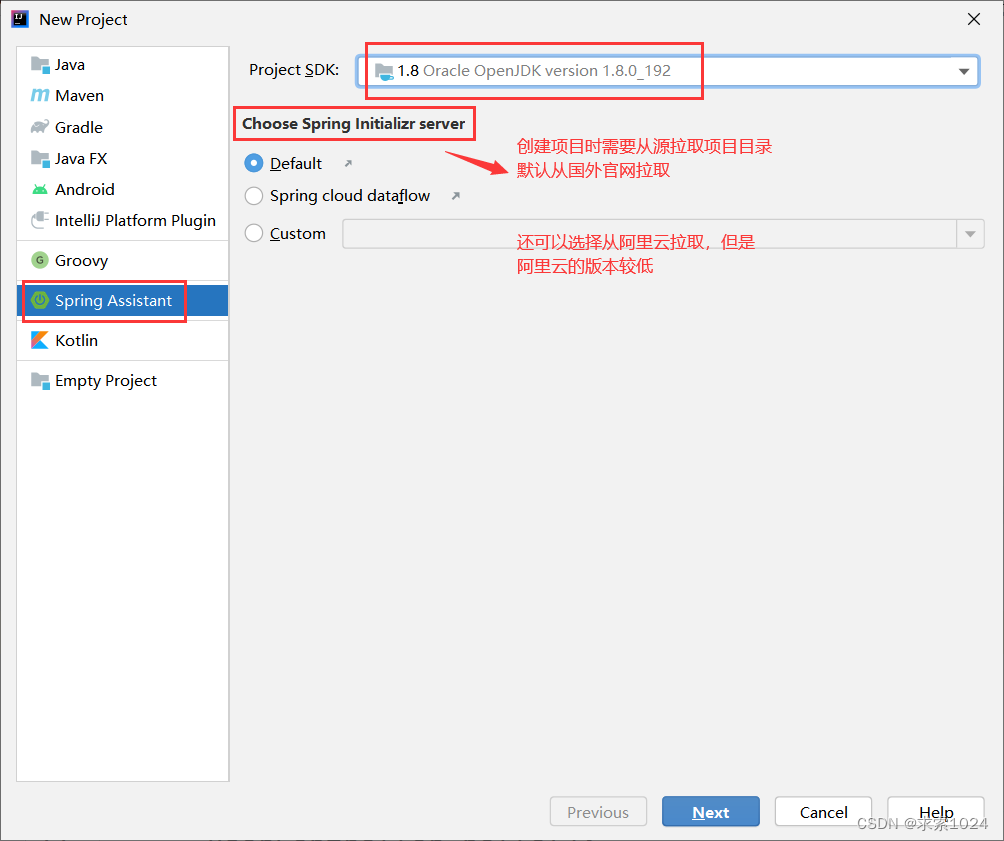The width and height of the screenshot is (1004, 841).
Task: Expand the Custom server URL dropdown arrow
Action: tap(970, 234)
